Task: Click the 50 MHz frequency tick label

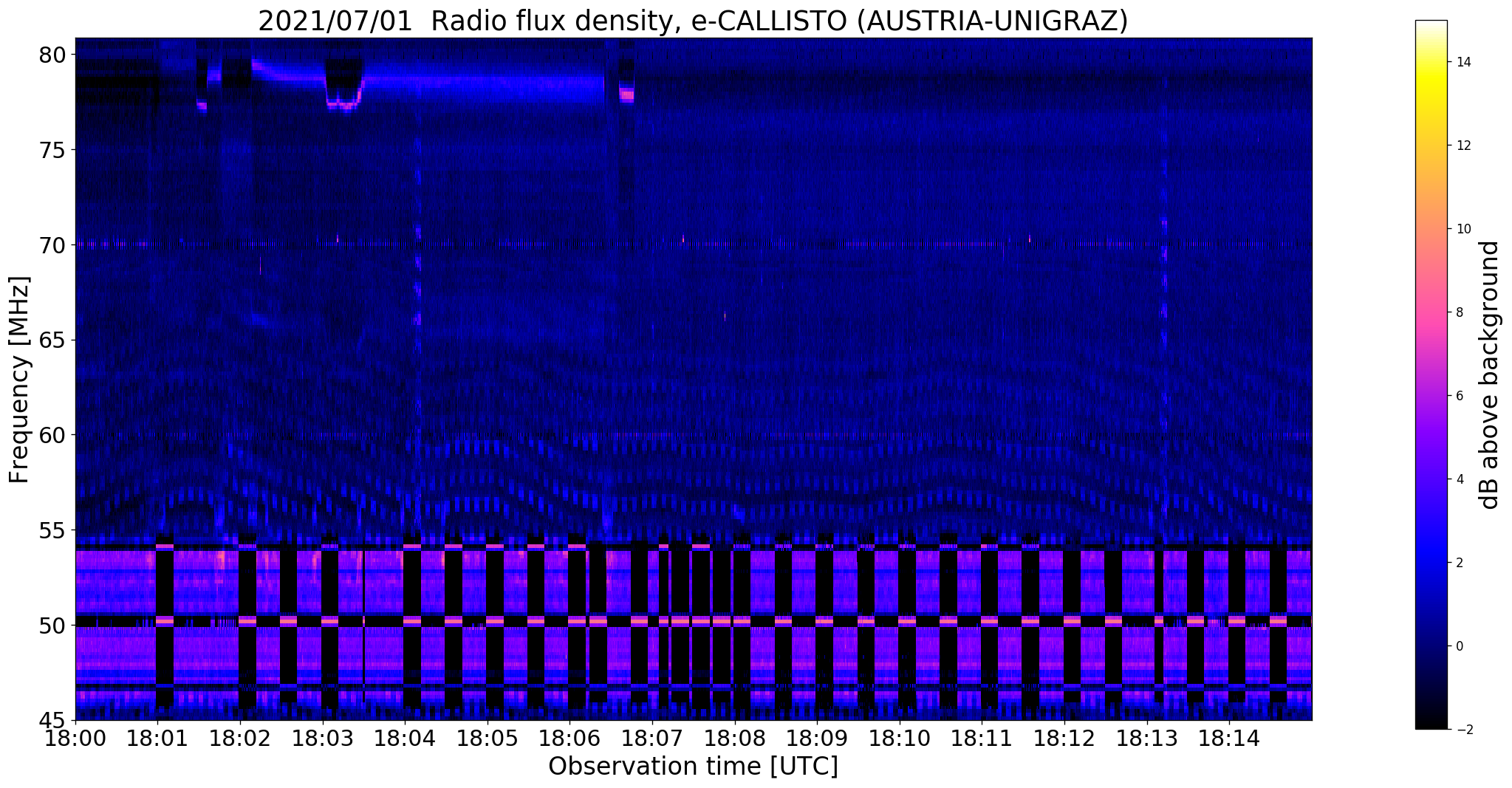Action: tap(52, 626)
